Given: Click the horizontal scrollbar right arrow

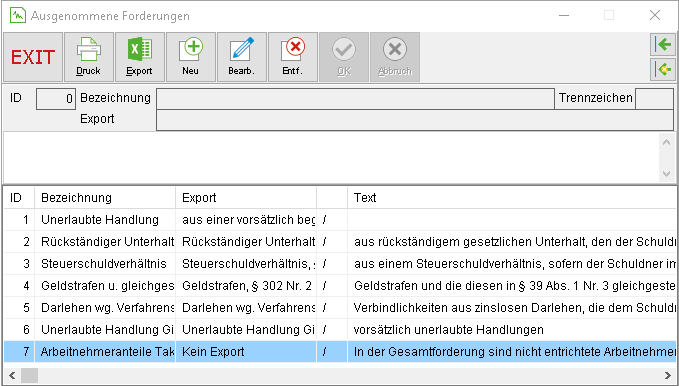Looking at the screenshot, I should [x=668, y=375].
